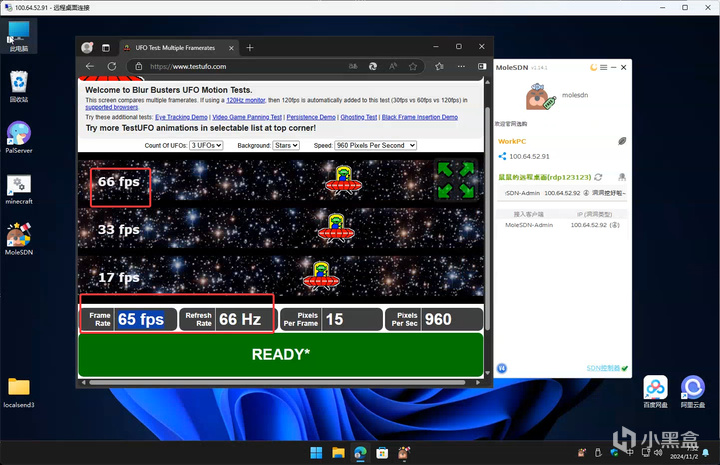Viewport: 720px width, 465px height.
Task: Add page to favorites with star icon
Action: (x=413, y=67)
